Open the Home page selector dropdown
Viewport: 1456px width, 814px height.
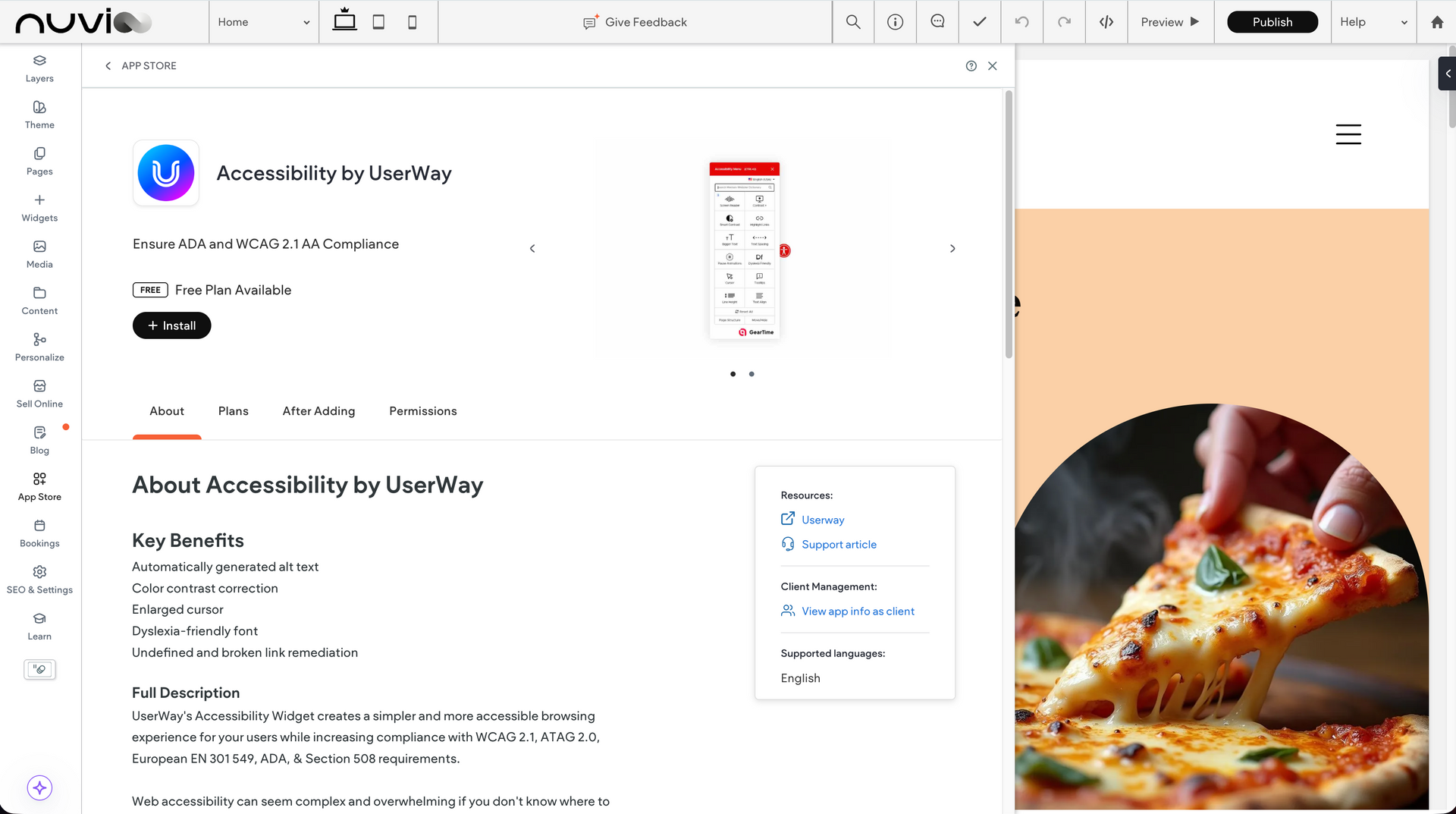[263, 22]
